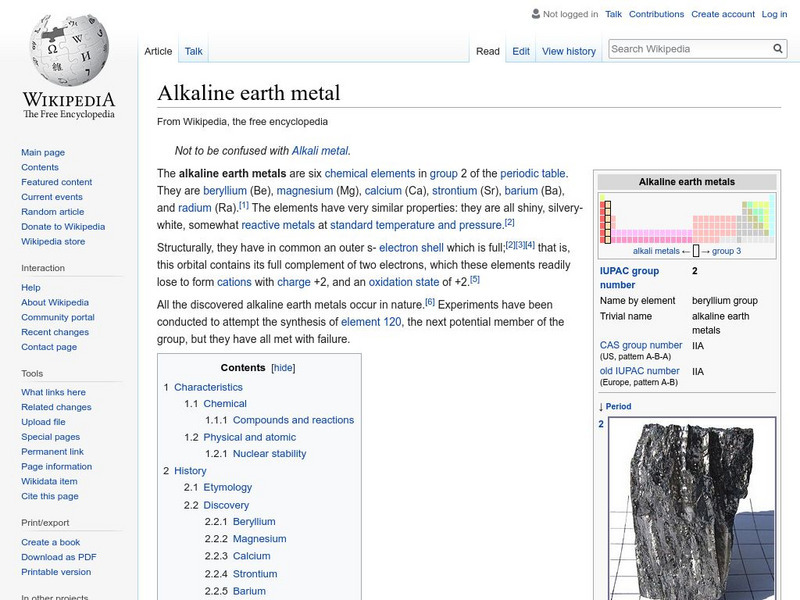Hide the Contents table

pos(284,368)
